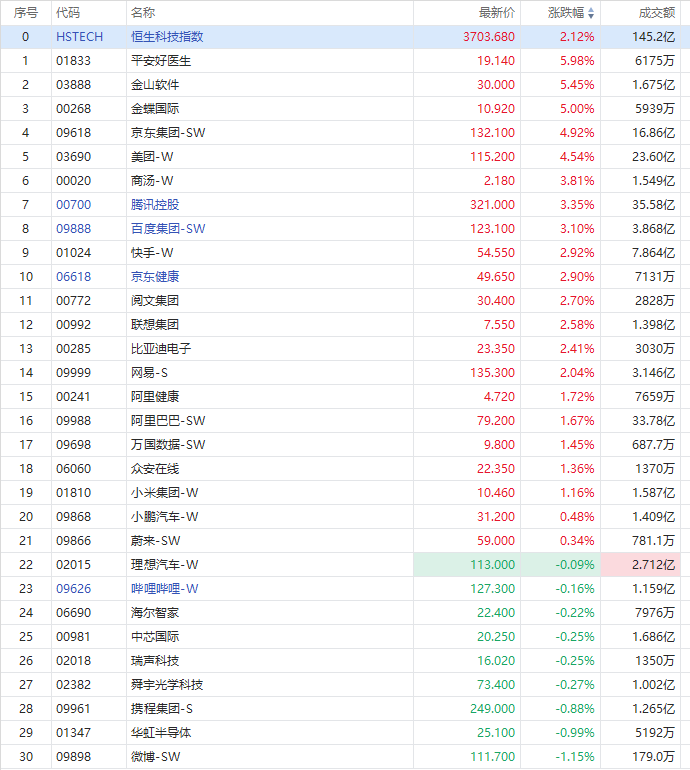690x770 pixels.
Task: Click the highlighted -0.09% change cell
Action: tap(560, 565)
